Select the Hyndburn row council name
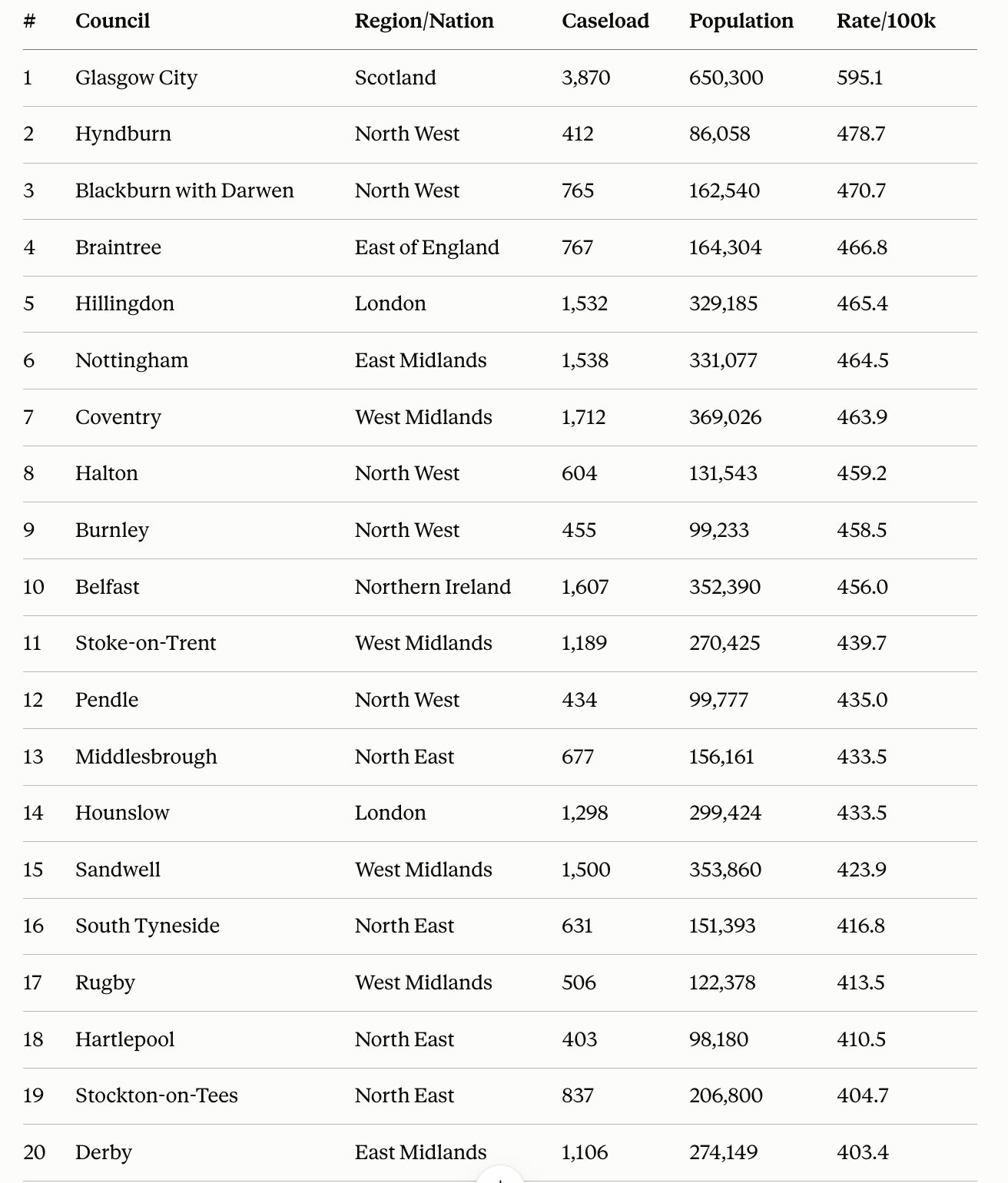1008x1183 pixels. tap(123, 134)
